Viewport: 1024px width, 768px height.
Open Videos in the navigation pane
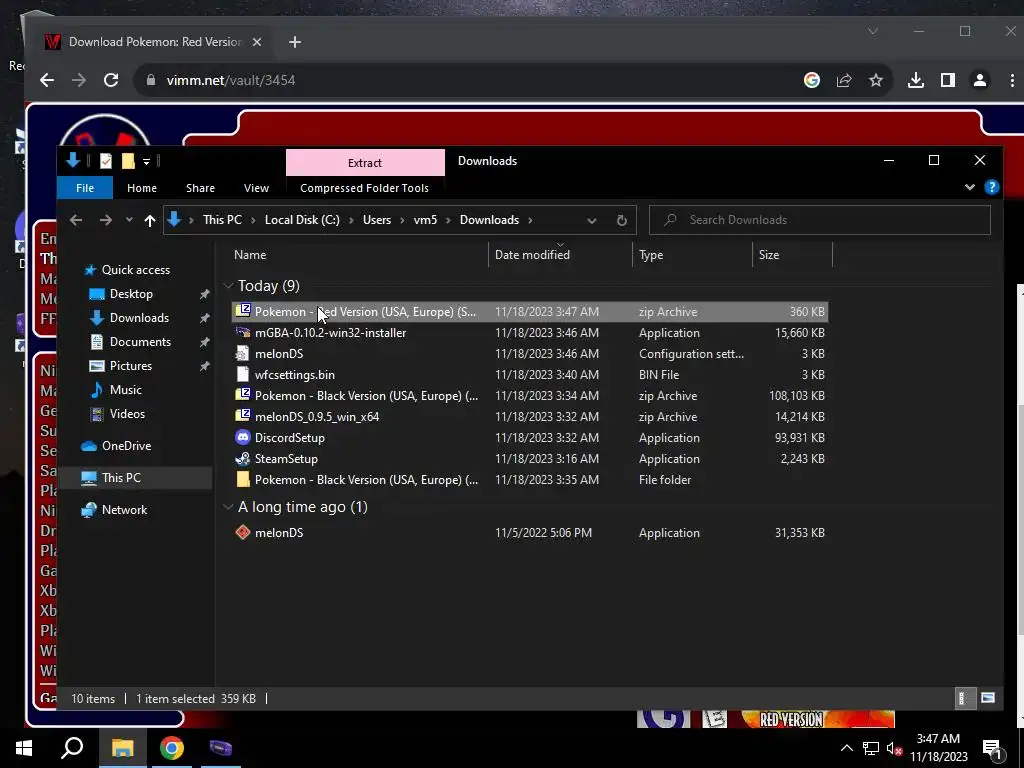[127, 414]
